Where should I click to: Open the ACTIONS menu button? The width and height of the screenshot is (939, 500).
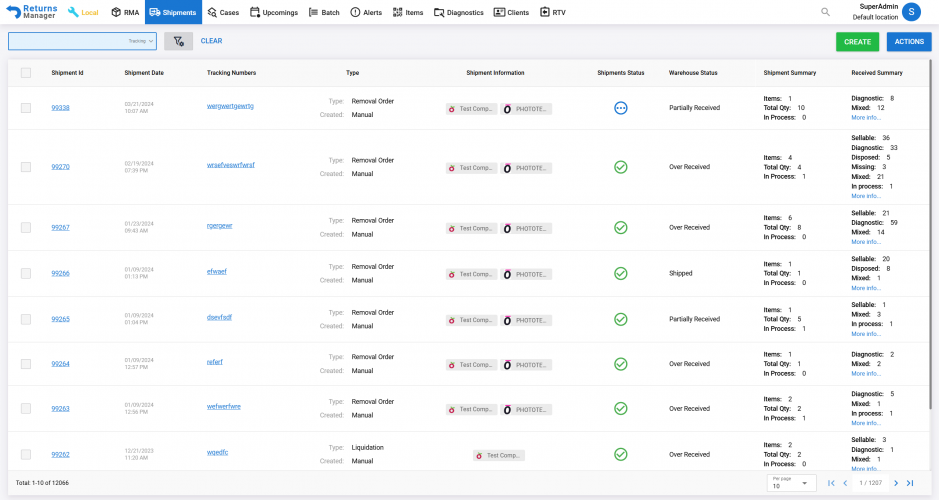coord(909,42)
